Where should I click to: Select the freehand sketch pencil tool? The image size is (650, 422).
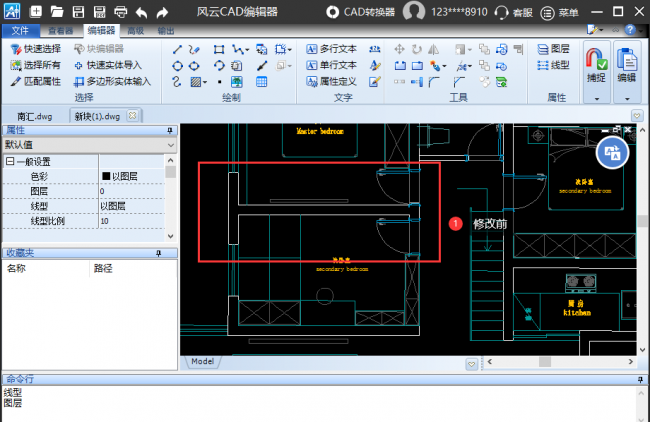[194, 49]
